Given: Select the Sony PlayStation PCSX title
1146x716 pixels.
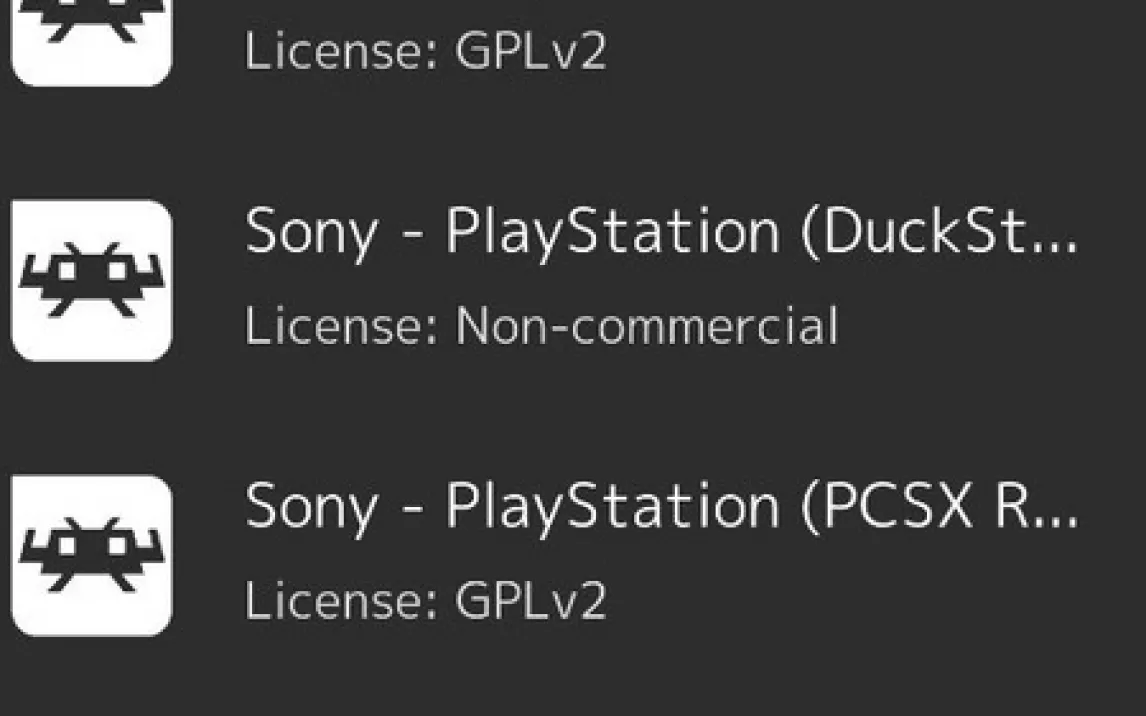Looking at the screenshot, I should tap(661, 507).
